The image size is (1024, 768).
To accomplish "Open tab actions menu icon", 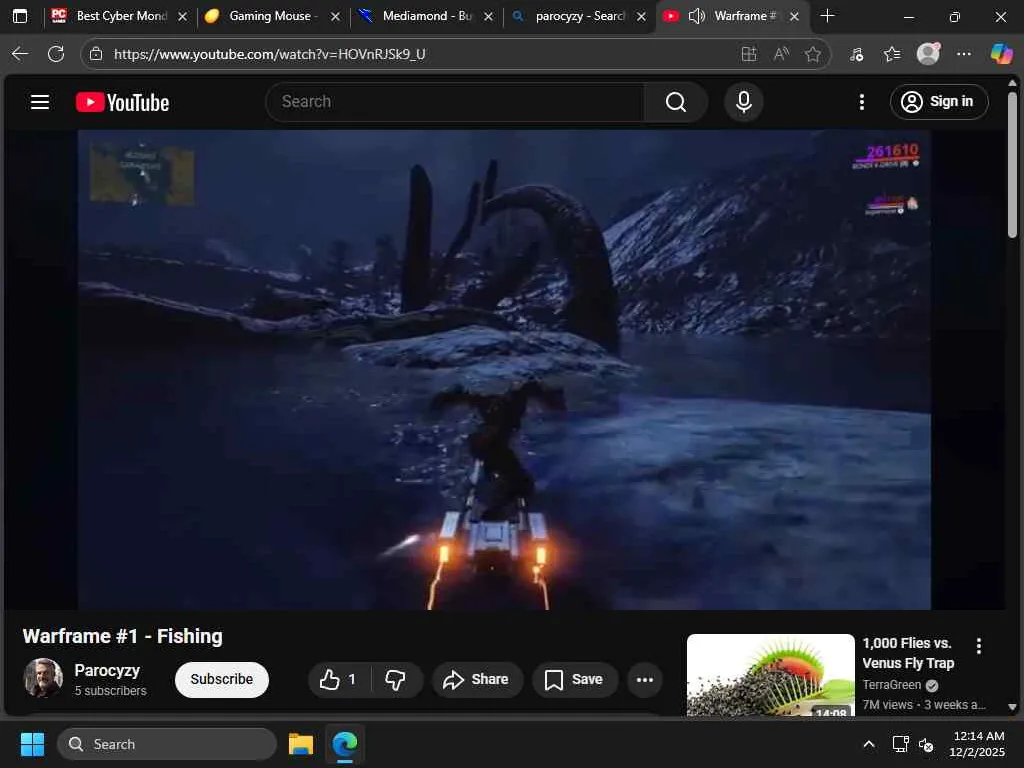I will 20,16.
